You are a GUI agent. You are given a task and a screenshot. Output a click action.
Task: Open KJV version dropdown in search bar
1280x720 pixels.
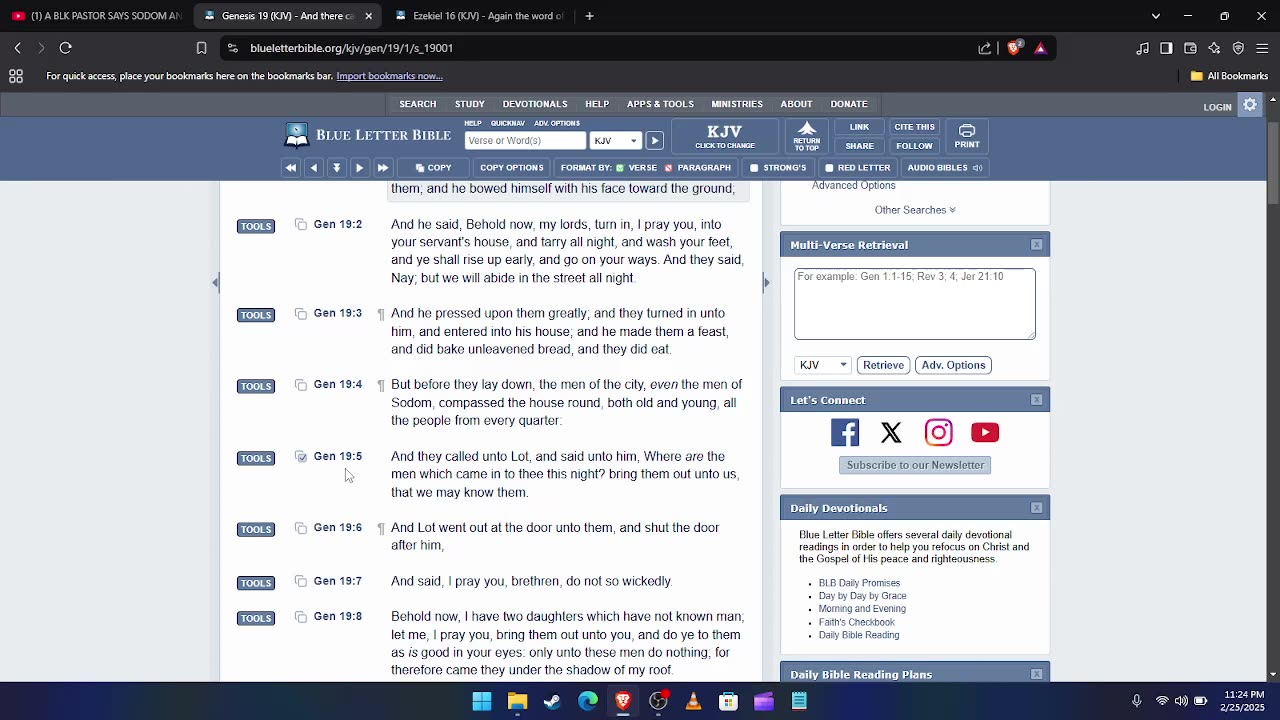coord(615,141)
